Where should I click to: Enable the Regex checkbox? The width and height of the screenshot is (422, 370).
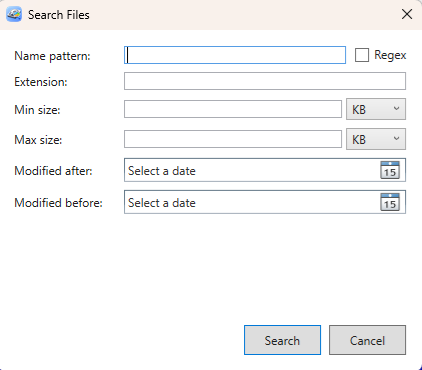click(362, 55)
